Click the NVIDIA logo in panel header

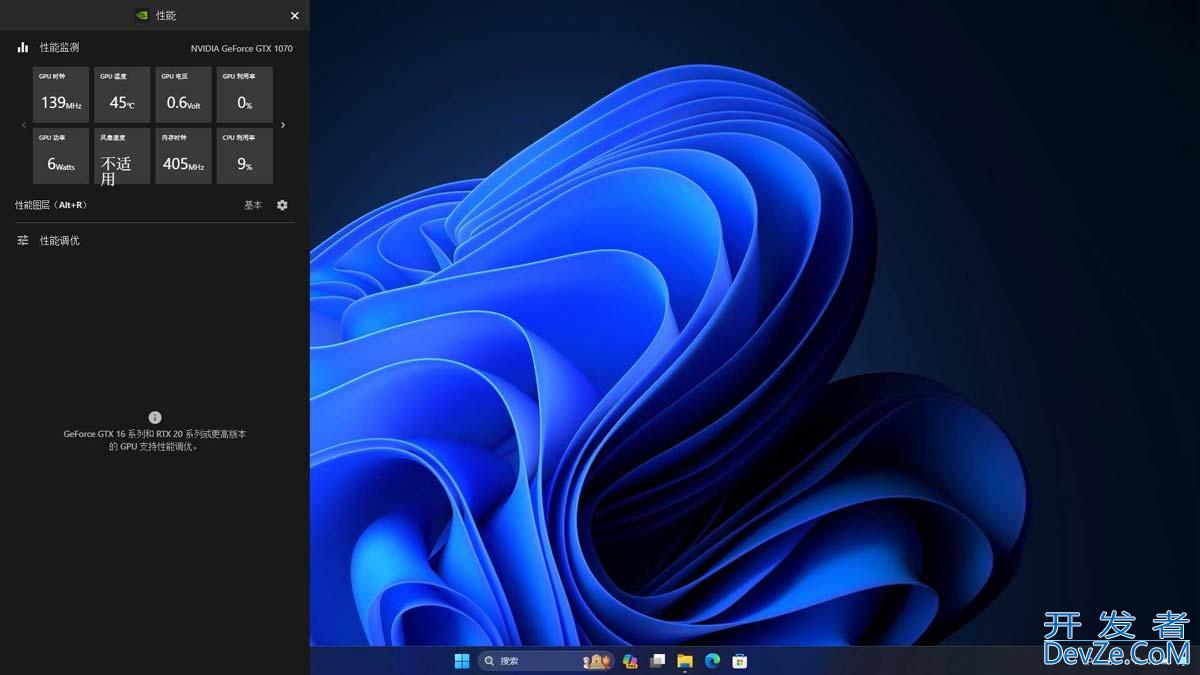[x=142, y=16]
